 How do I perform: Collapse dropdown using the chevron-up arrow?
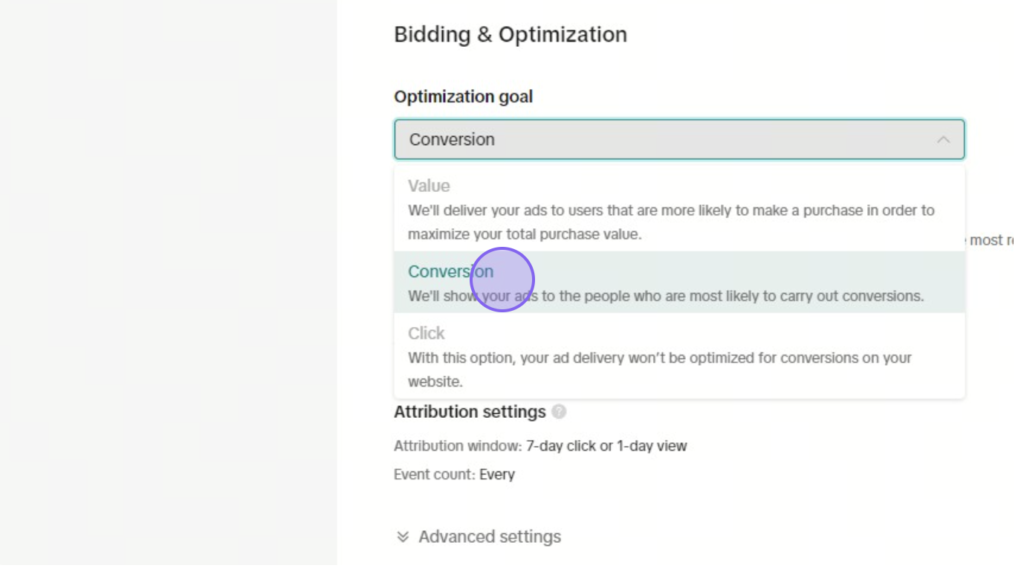pos(943,140)
